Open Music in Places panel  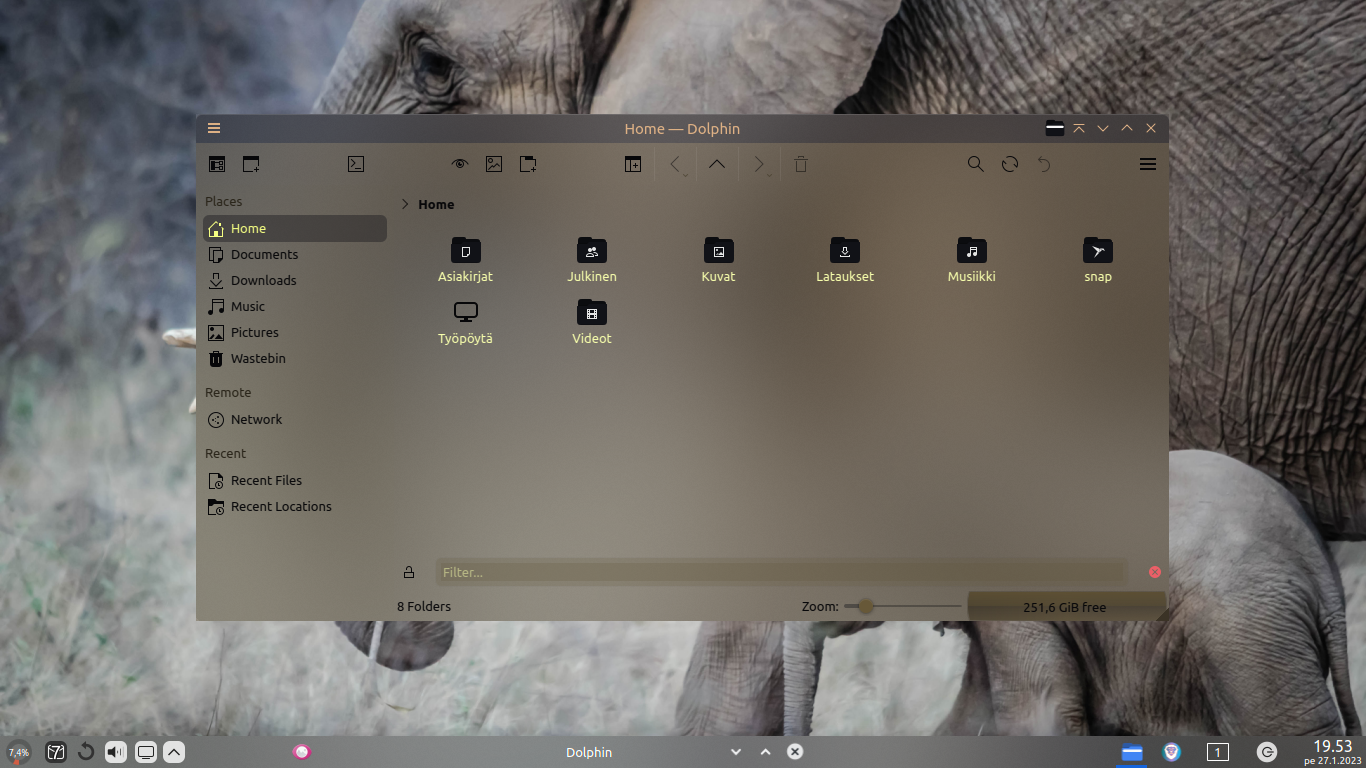point(295,306)
